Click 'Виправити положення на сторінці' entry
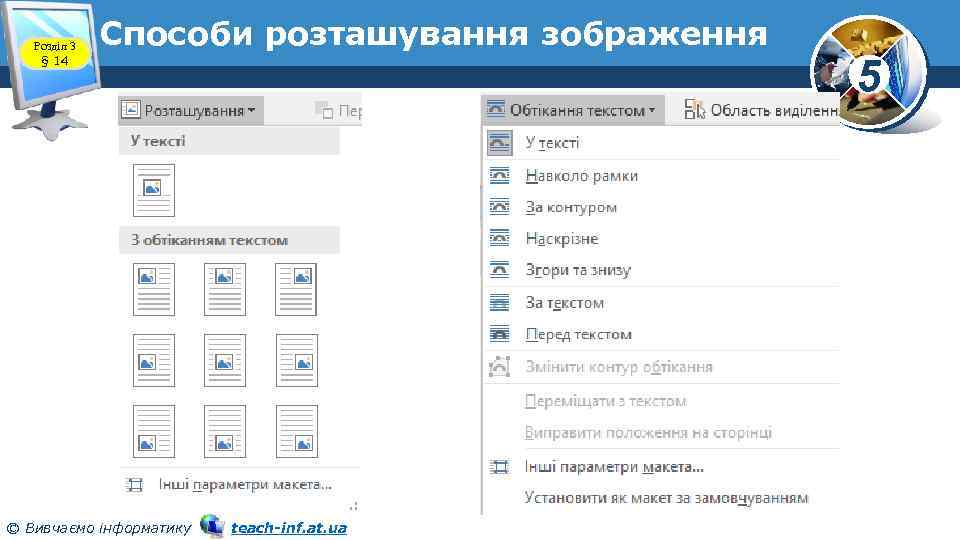This screenshot has width=960, height=540. pyautogui.click(x=661, y=433)
